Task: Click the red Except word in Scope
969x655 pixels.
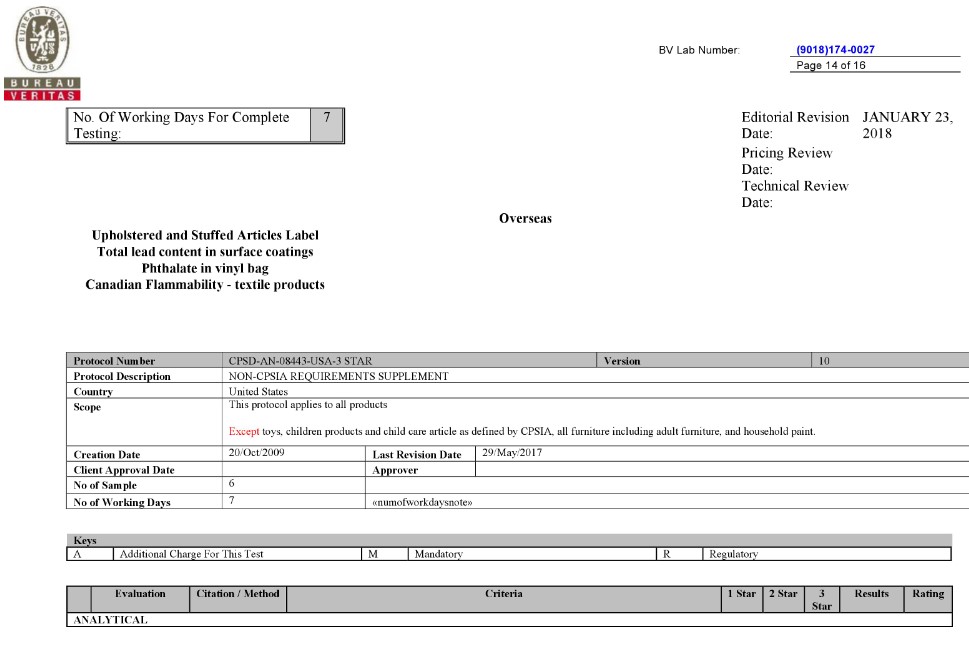Action: click(244, 432)
